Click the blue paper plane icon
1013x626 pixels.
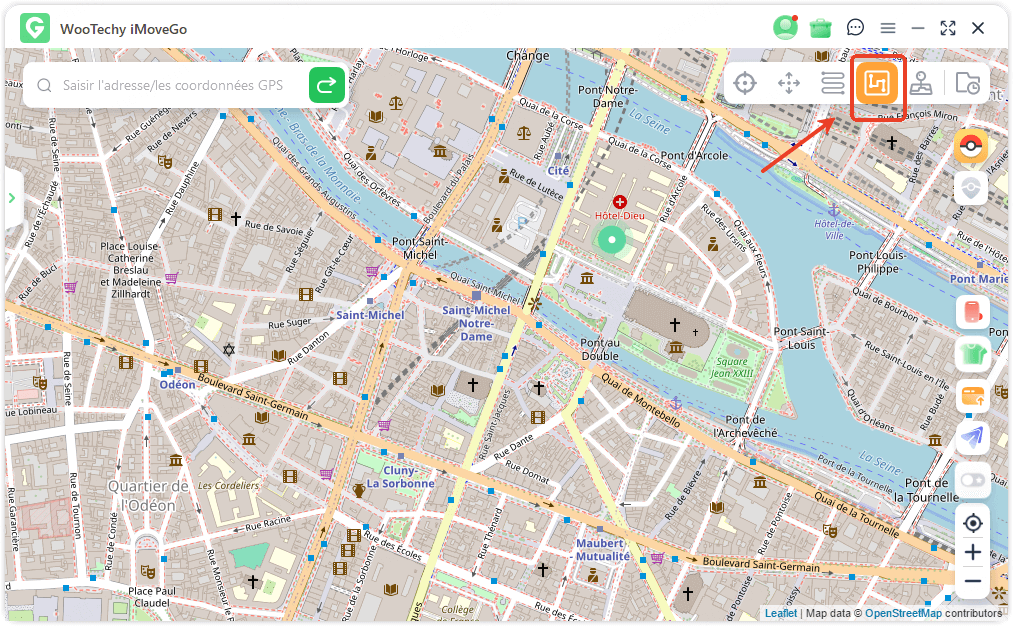coord(972,438)
